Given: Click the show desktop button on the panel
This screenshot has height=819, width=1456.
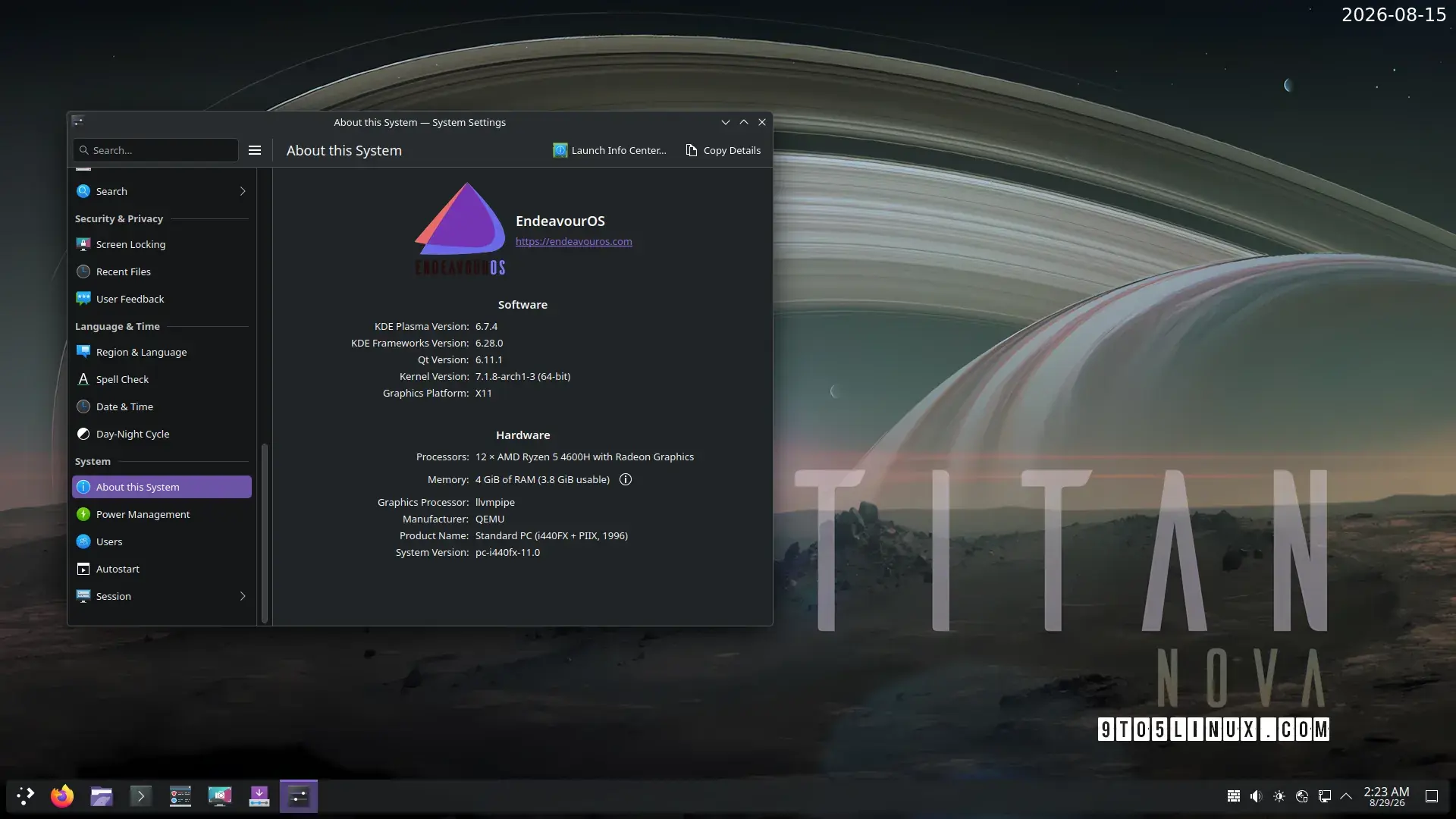Looking at the screenshot, I should click(1432, 796).
